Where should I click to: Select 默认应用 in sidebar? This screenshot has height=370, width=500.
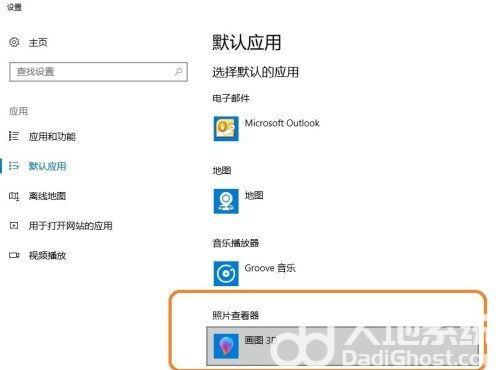(47, 166)
